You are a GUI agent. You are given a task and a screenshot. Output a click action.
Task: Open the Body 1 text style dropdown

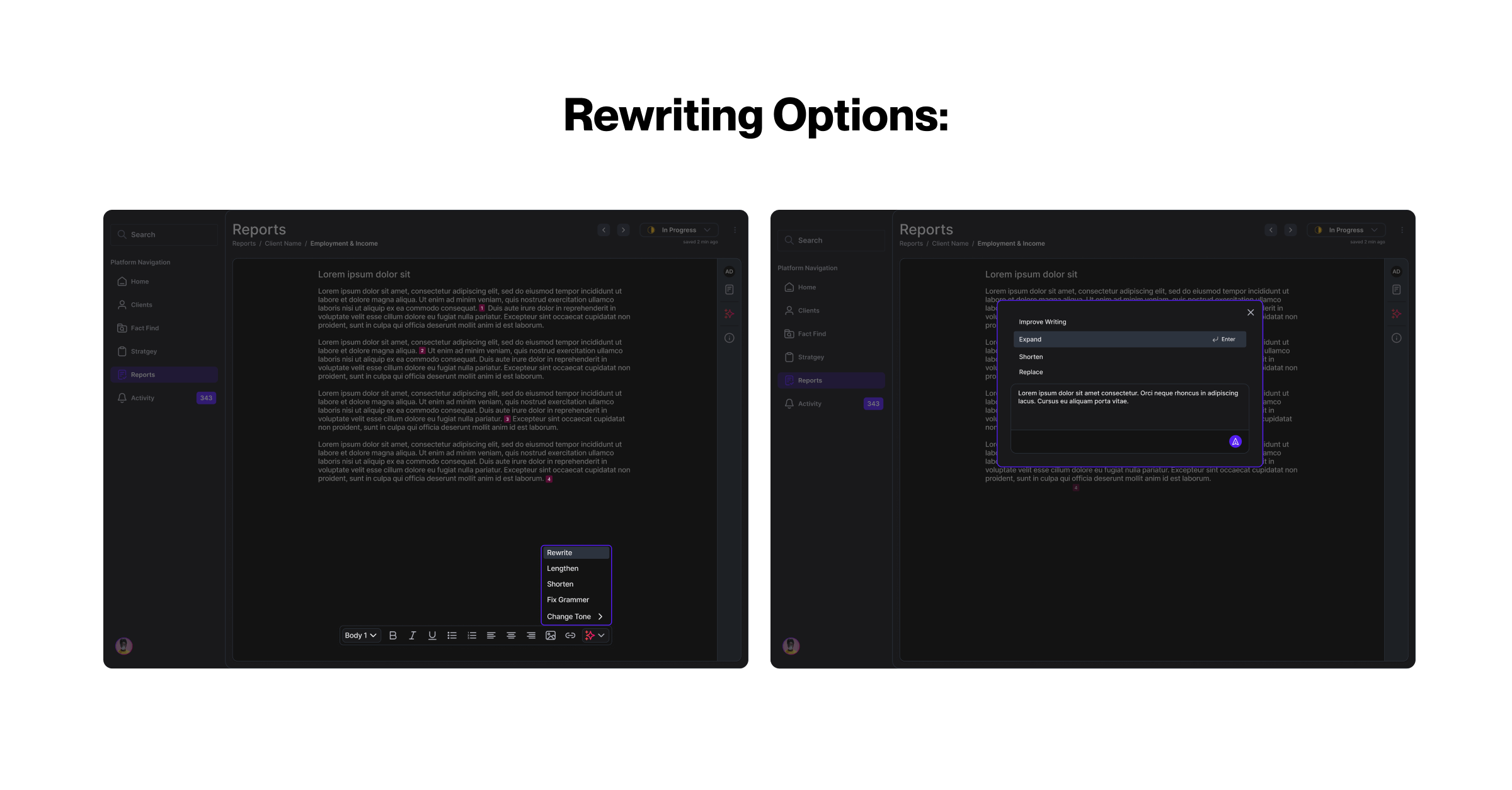[x=360, y=636]
